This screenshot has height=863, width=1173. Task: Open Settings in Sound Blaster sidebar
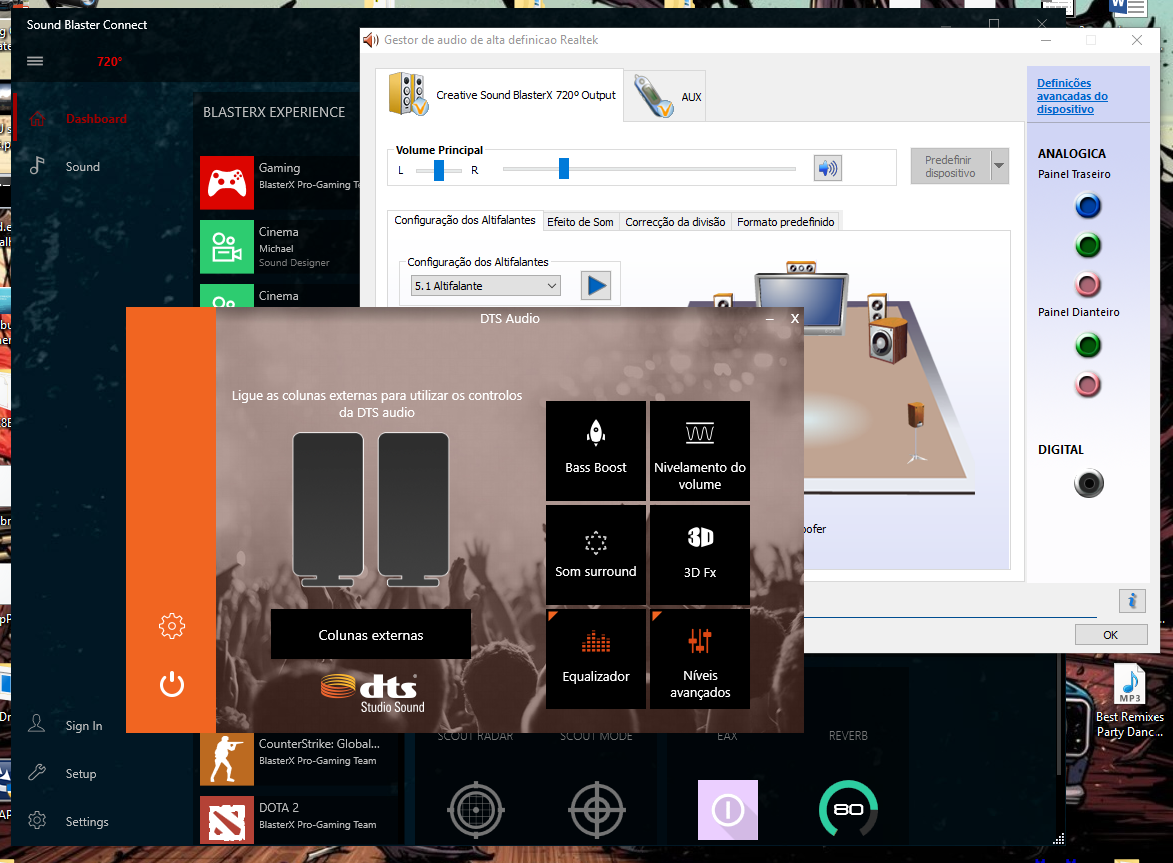[87, 821]
